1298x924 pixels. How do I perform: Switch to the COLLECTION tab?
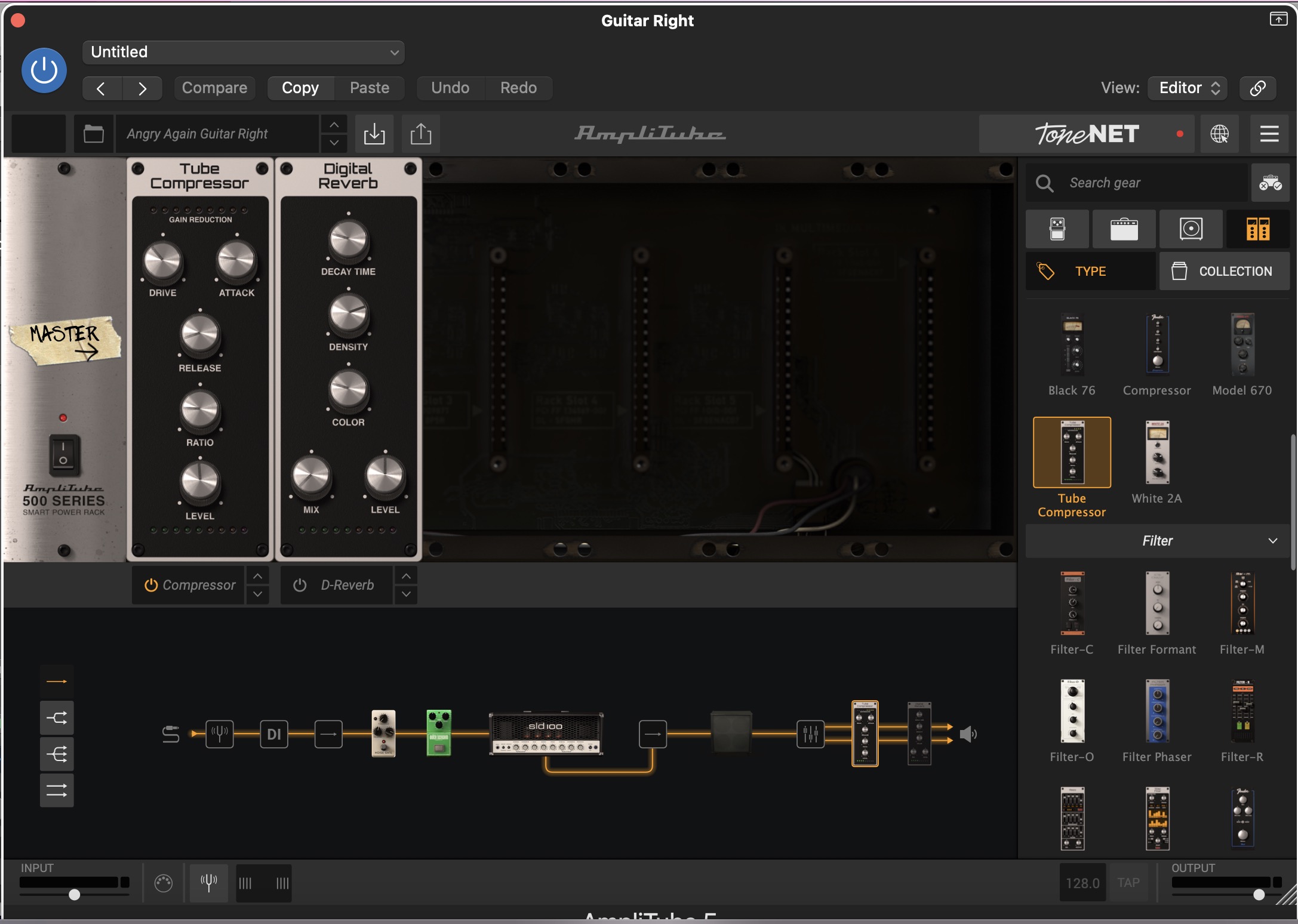(1225, 271)
